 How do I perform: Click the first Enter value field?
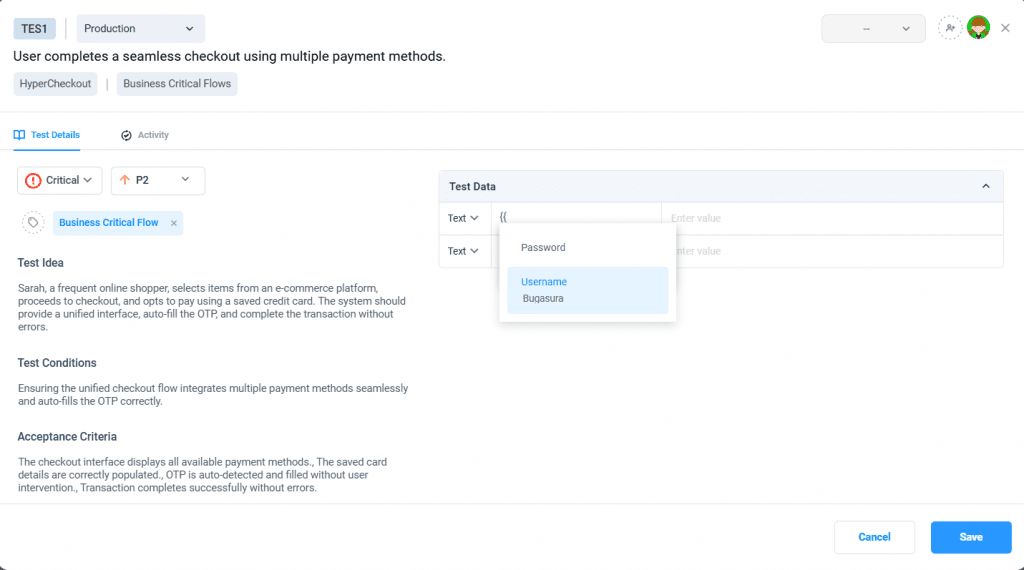830,218
